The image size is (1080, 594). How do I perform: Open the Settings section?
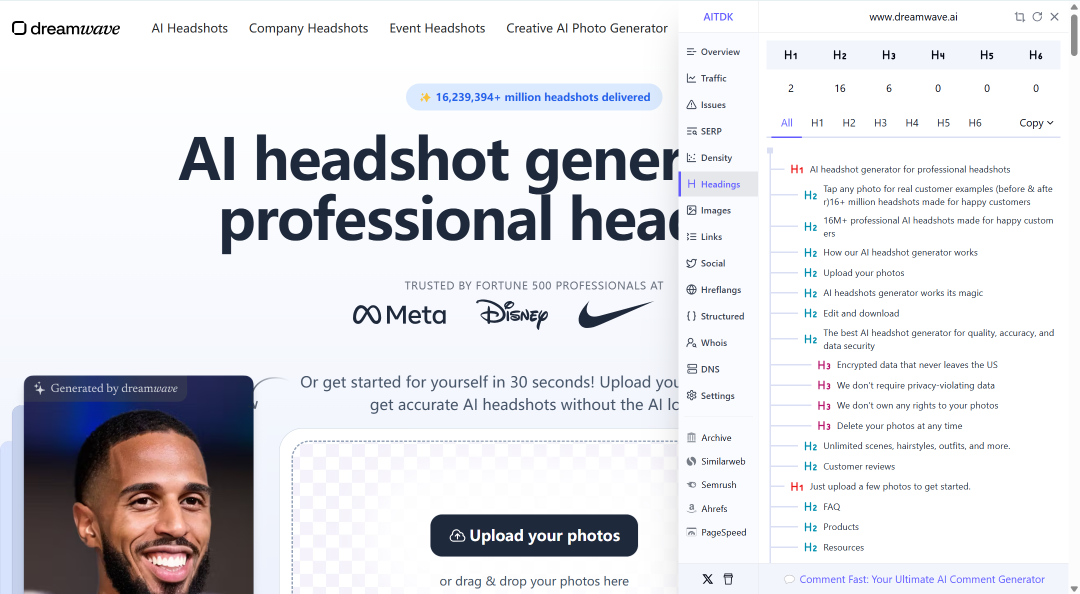pos(710,396)
